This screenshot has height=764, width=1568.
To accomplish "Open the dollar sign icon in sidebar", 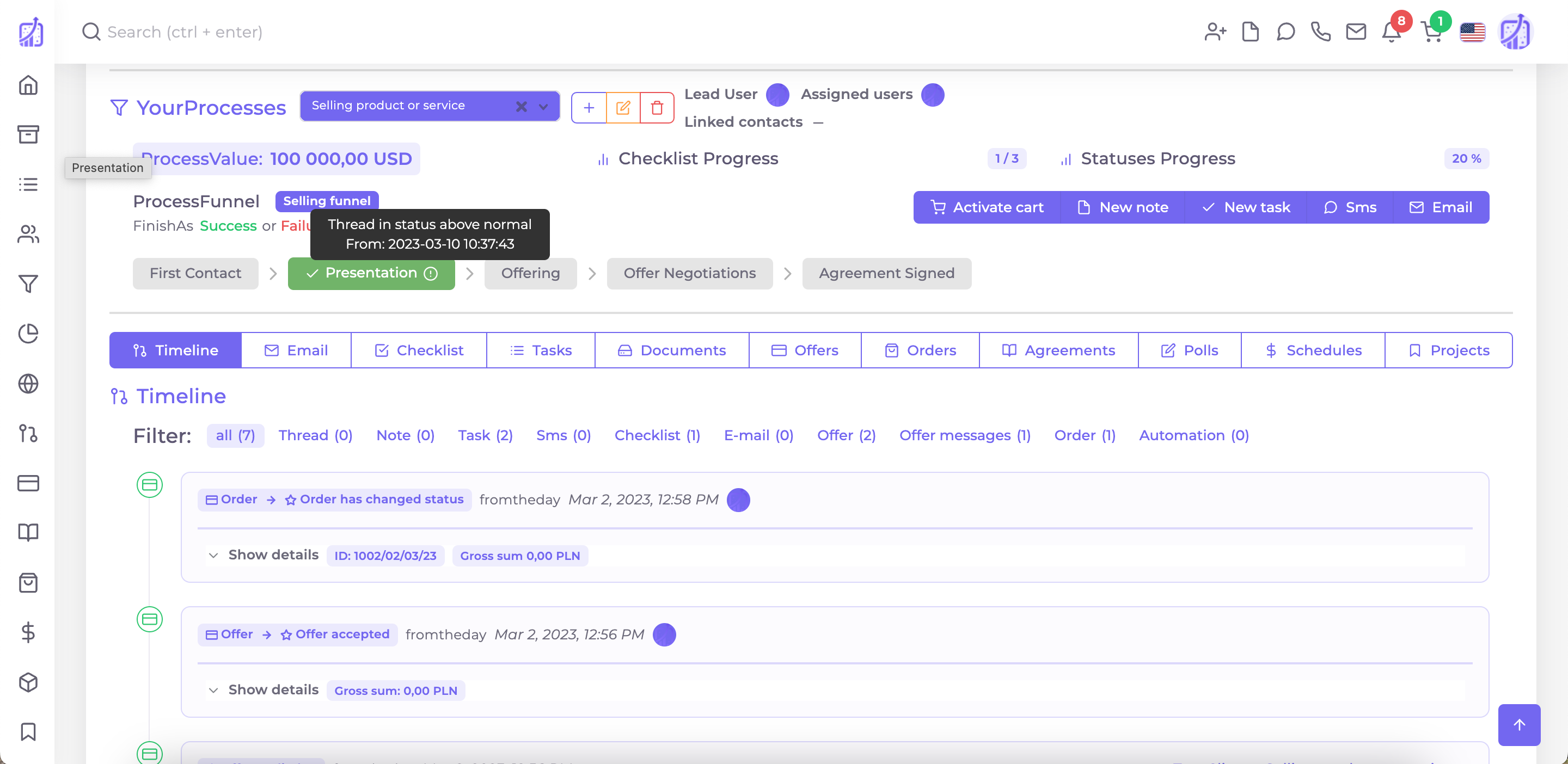I will pyautogui.click(x=28, y=633).
